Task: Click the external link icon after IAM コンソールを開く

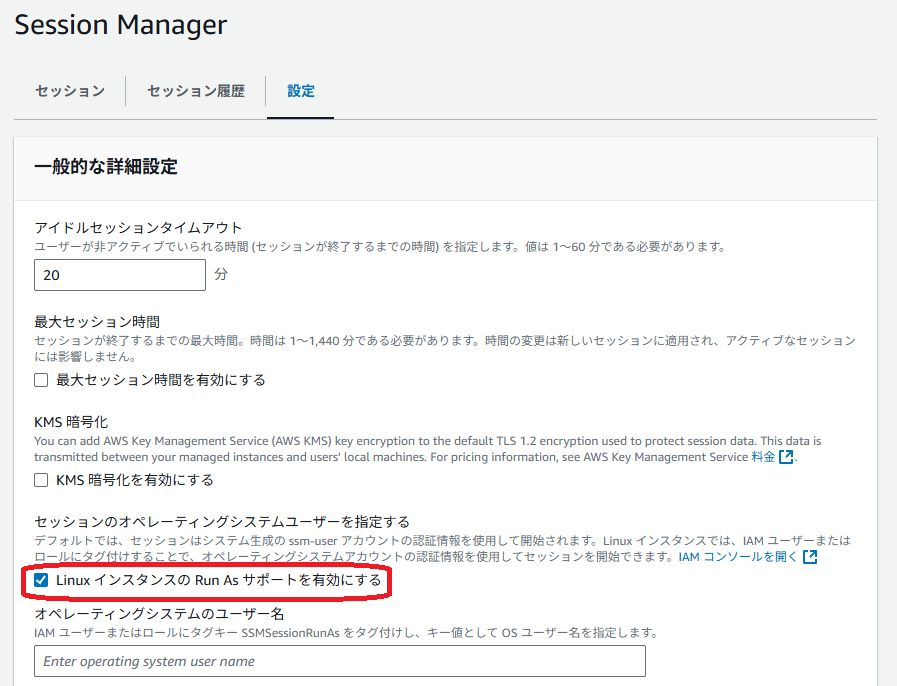Action: [x=810, y=557]
